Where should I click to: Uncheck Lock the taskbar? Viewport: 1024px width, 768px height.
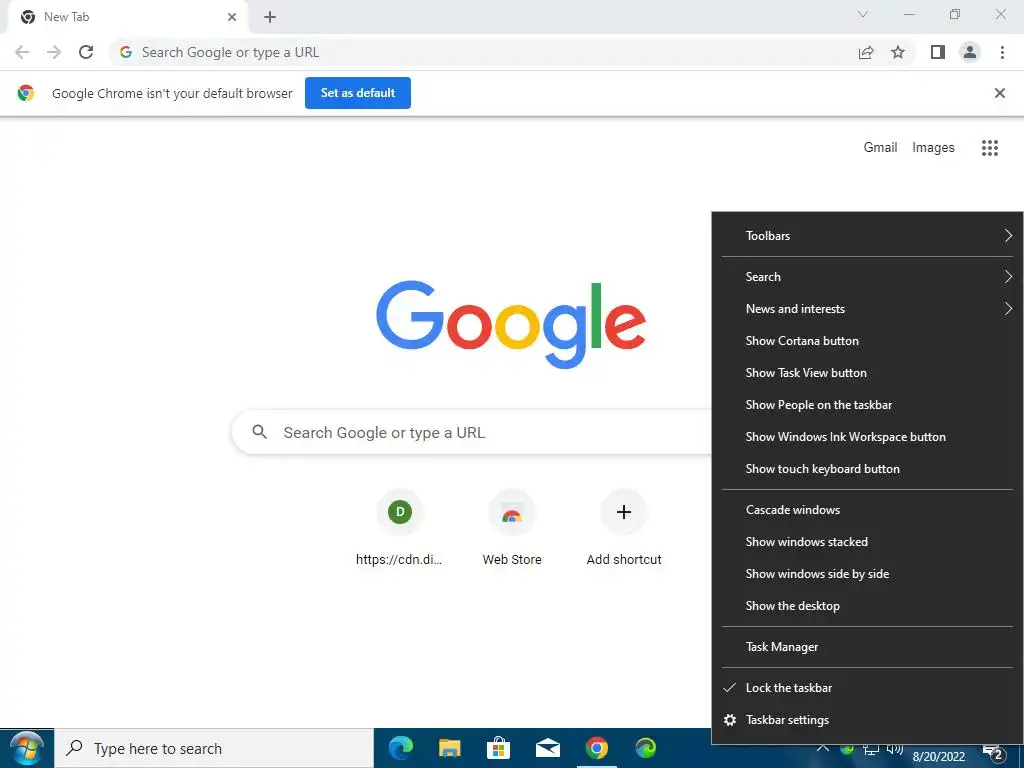tap(867, 688)
